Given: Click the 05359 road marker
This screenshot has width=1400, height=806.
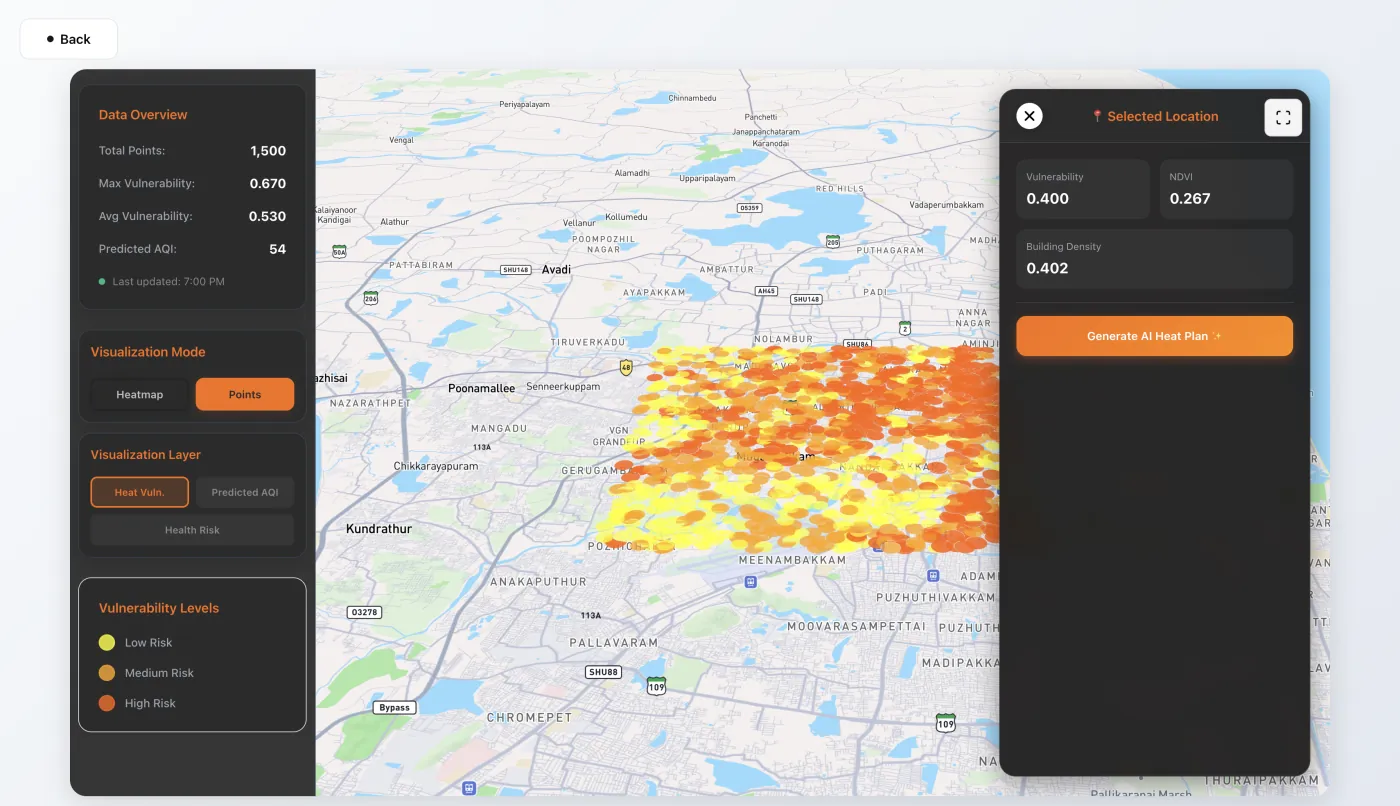Looking at the screenshot, I should tap(749, 208).
